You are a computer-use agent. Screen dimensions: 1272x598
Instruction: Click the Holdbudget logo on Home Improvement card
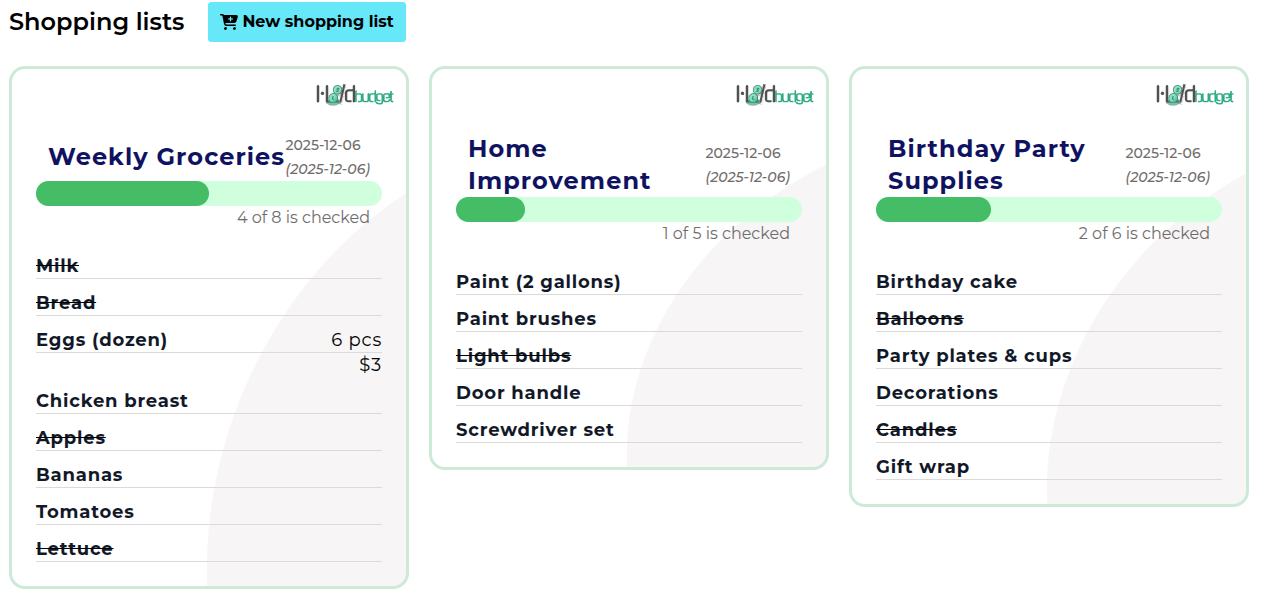coord(772,95)
